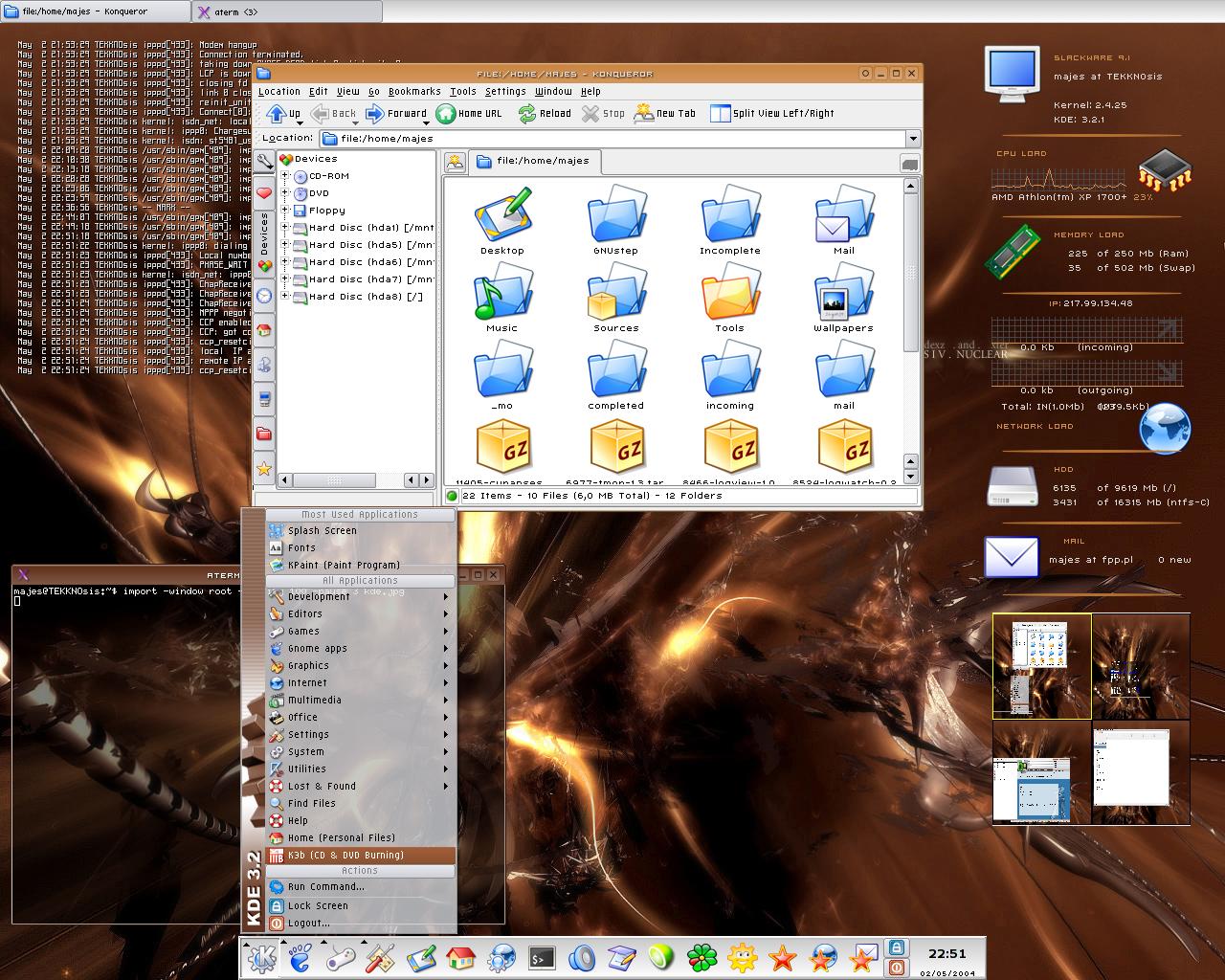The height and width of the screenshot is (980, 1225).
Task: Click the file view vertical scrollbar
Action: pos(911,330)
